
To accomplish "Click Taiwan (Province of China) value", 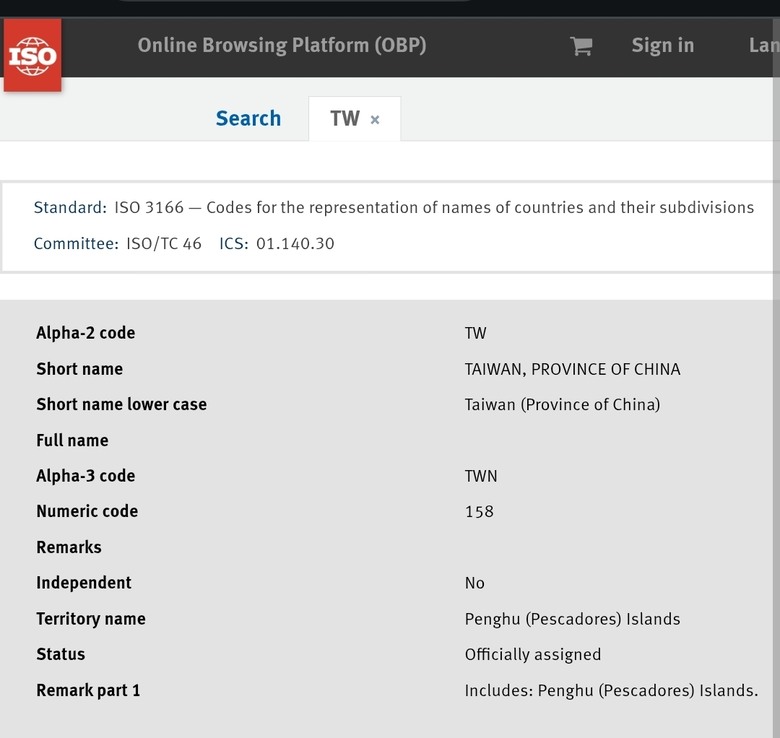I will coord(563,404).
